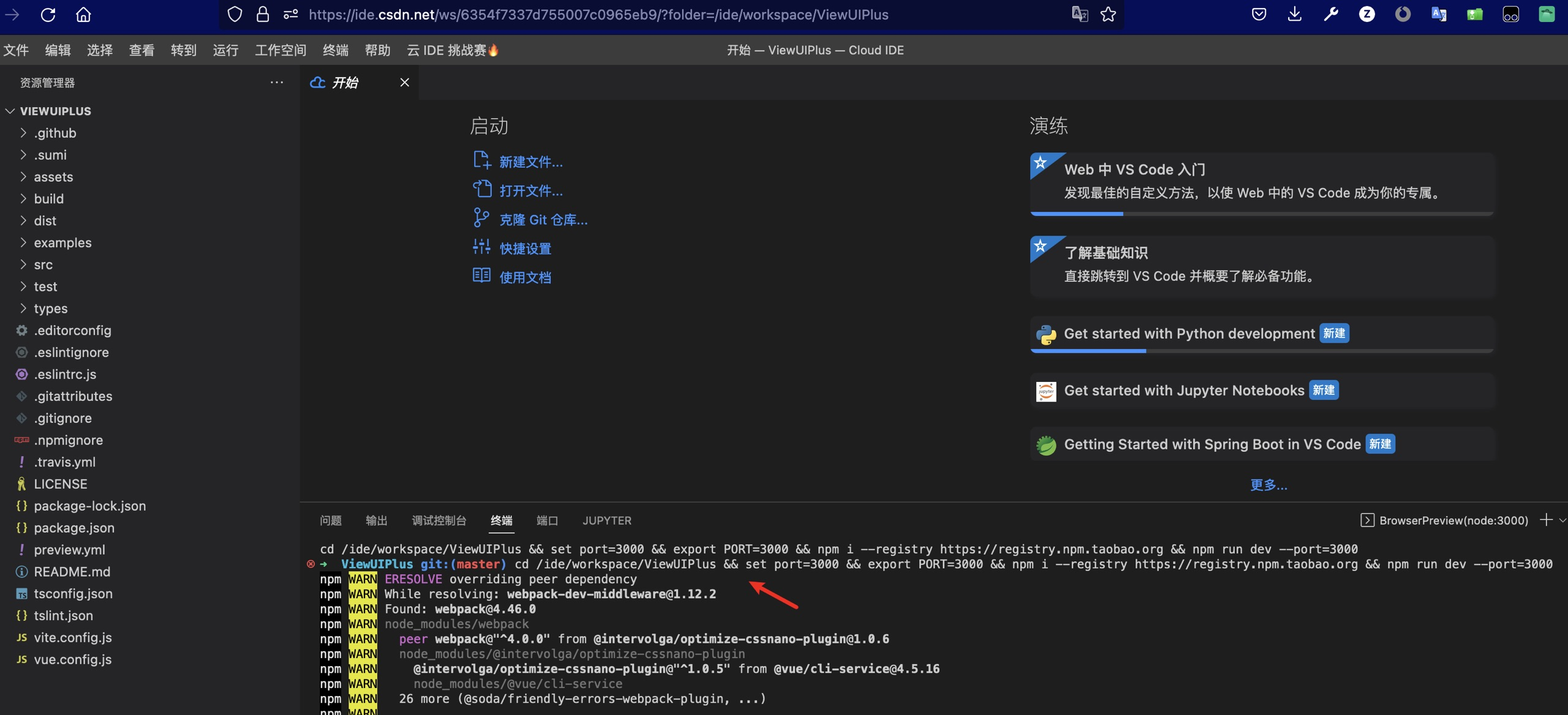
Task: Open the padlock site security info
Action: 263,14
